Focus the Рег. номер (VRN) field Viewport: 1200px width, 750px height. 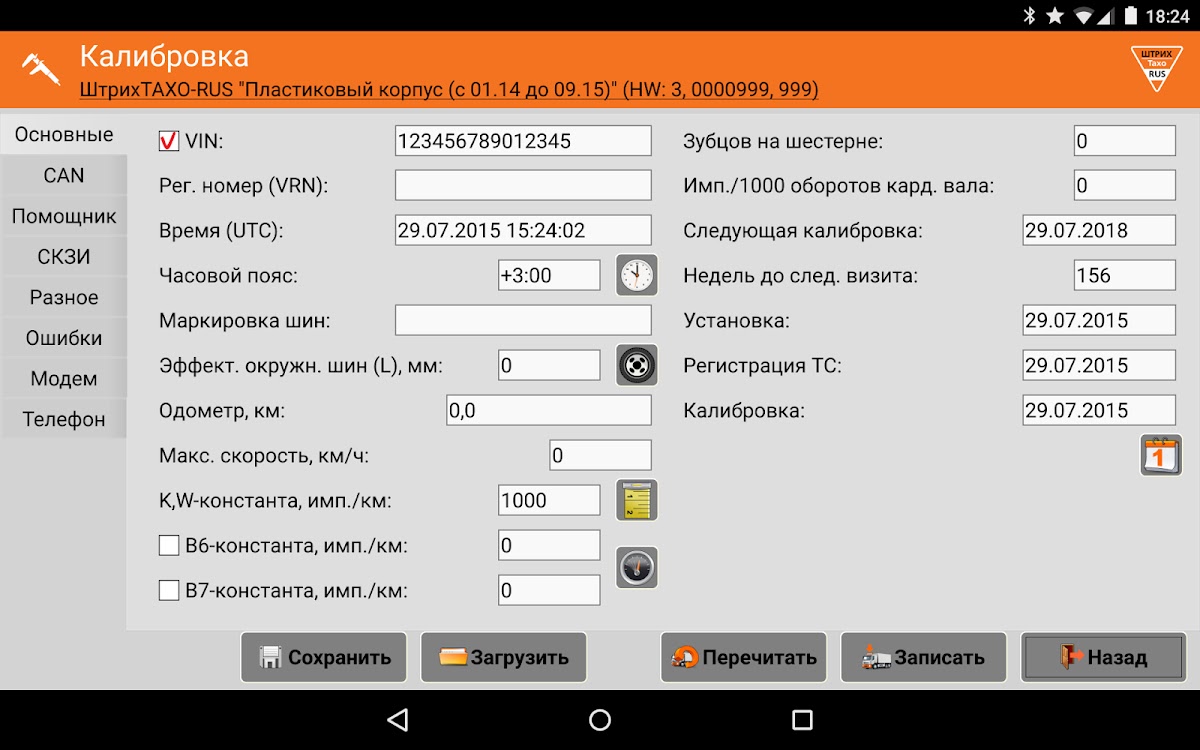(523, 186)
